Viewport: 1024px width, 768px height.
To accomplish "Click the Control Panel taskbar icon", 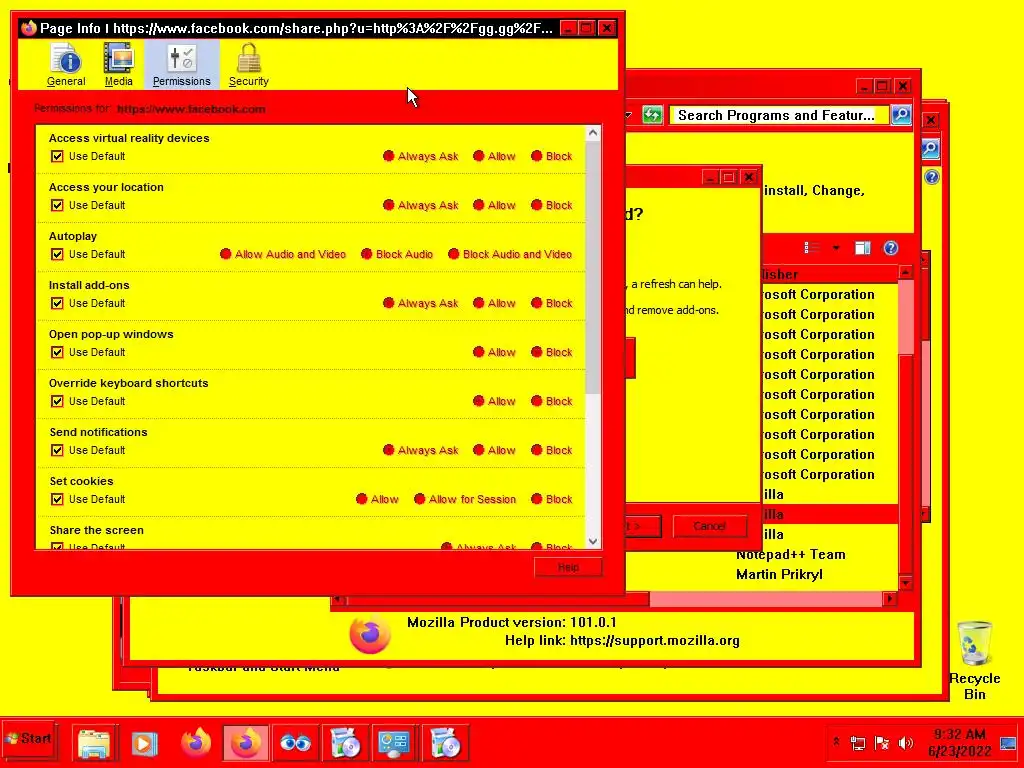I will [394, 743].
